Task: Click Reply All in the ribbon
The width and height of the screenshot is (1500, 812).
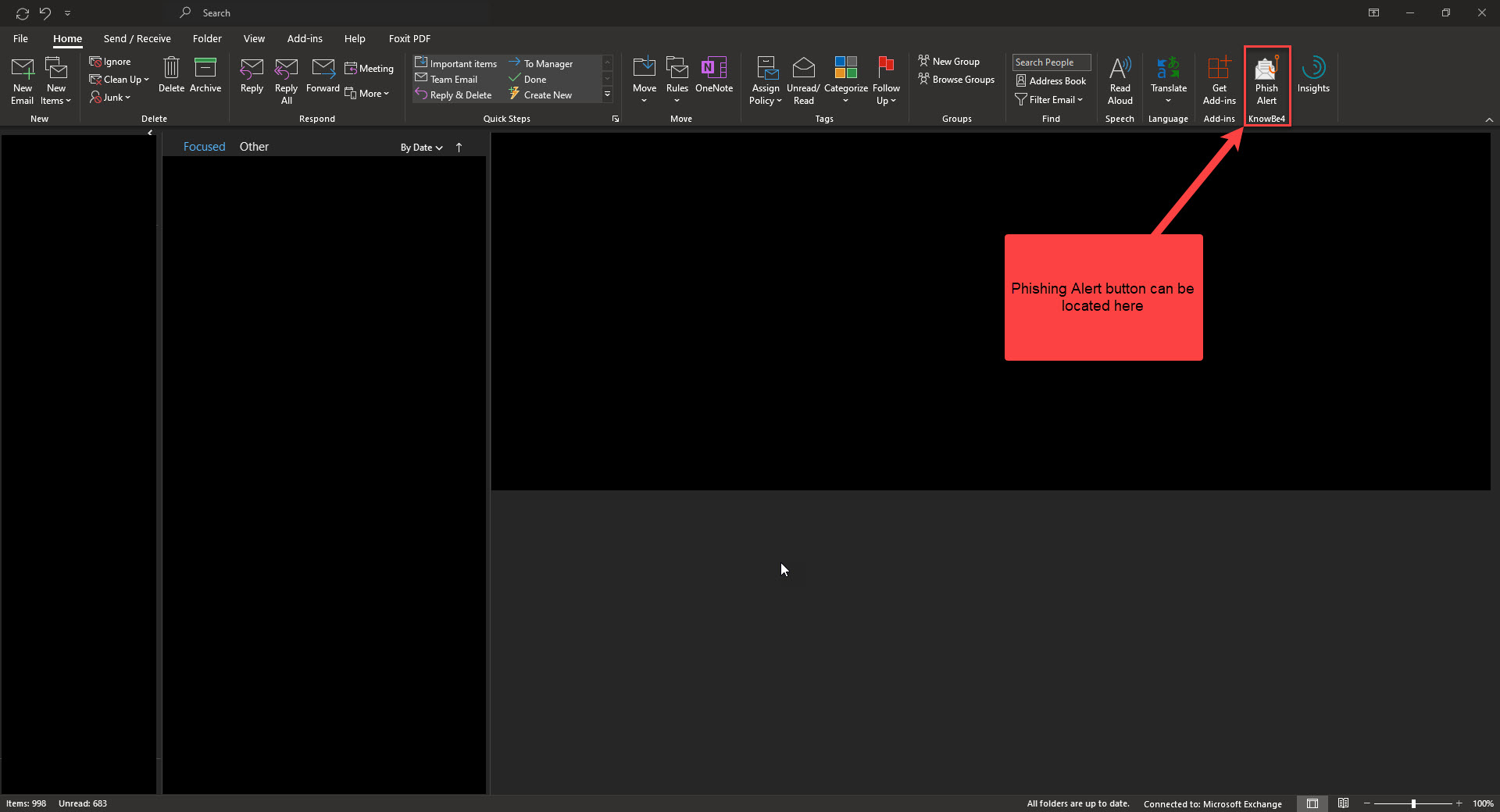Action: click(x=286, y=80)
